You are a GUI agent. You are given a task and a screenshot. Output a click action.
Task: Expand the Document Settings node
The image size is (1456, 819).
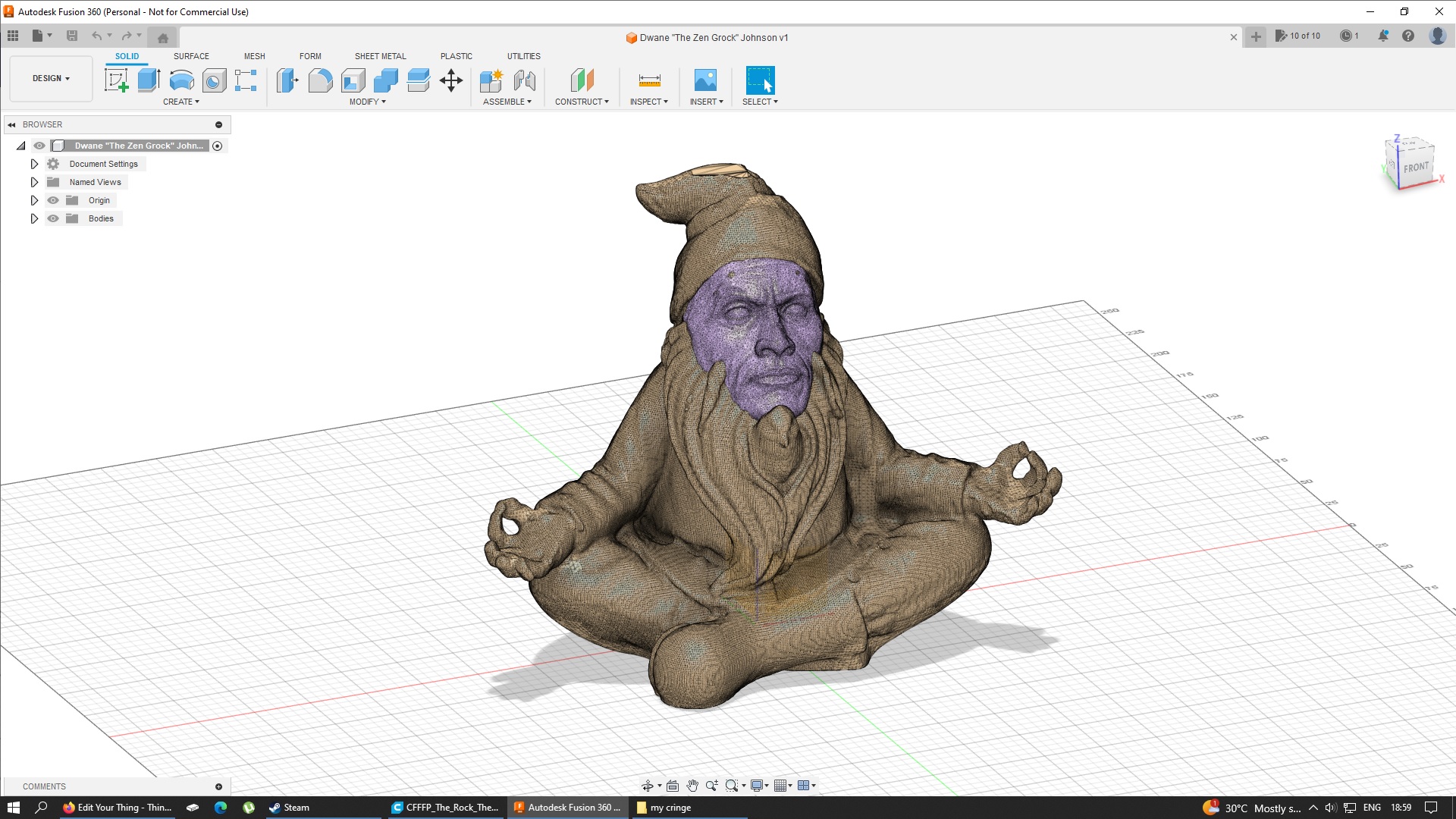click(34, 164)
